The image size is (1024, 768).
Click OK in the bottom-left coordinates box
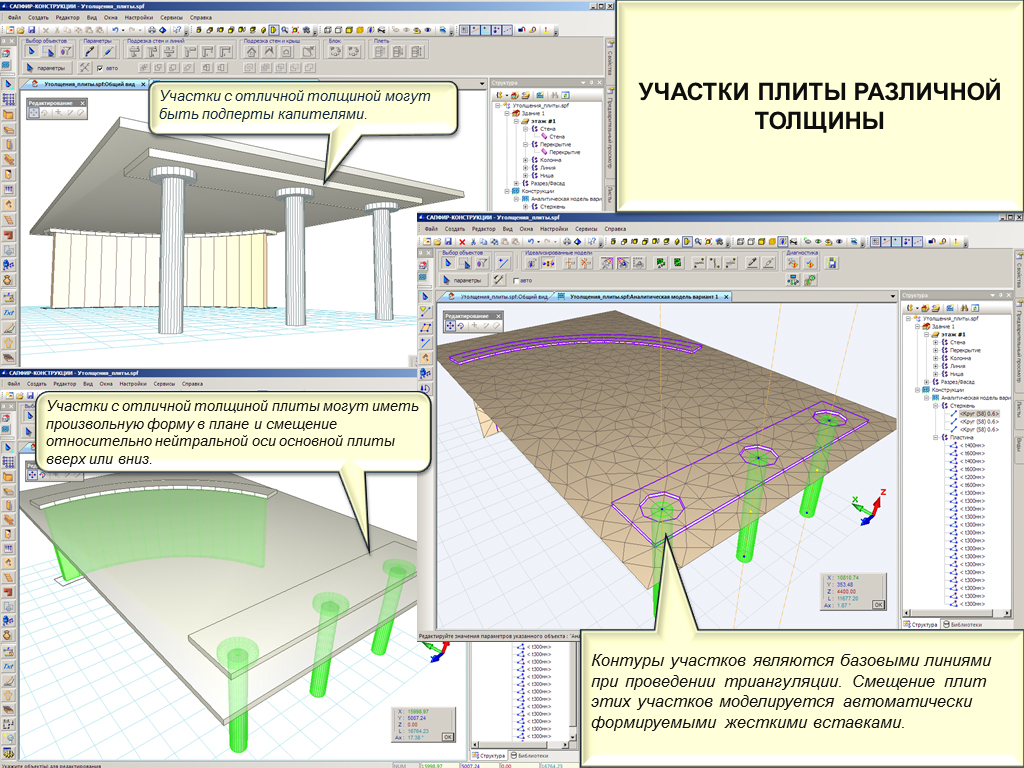pos(446,736)
